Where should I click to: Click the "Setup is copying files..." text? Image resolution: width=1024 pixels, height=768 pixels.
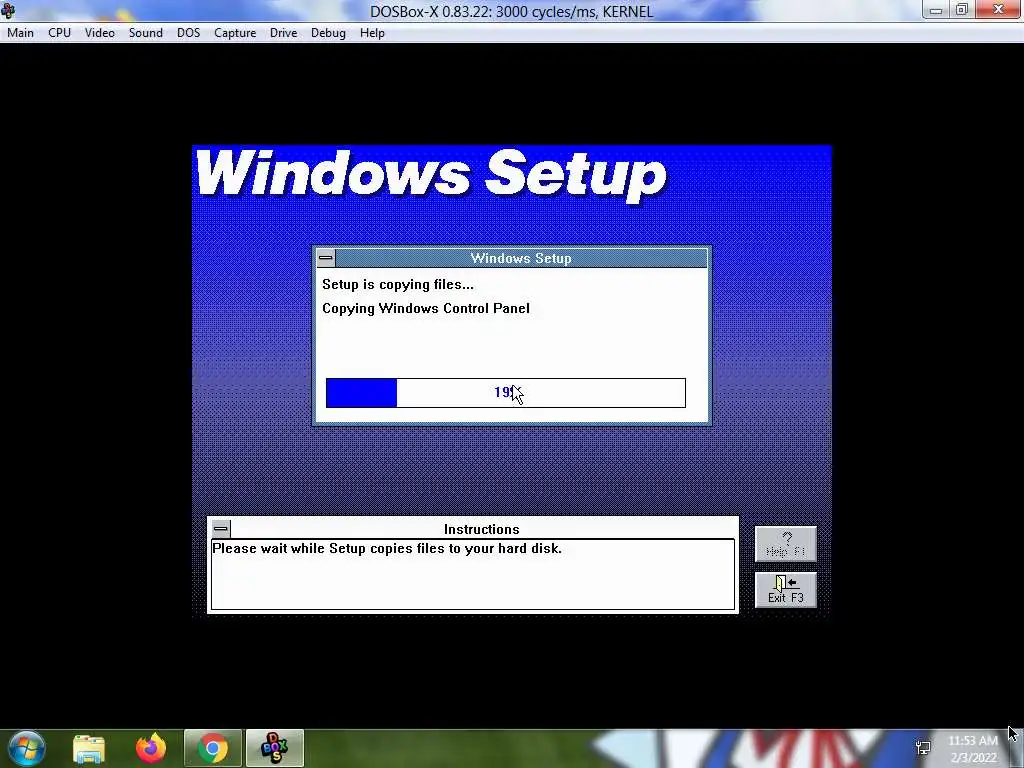click(x=398, y=285)
